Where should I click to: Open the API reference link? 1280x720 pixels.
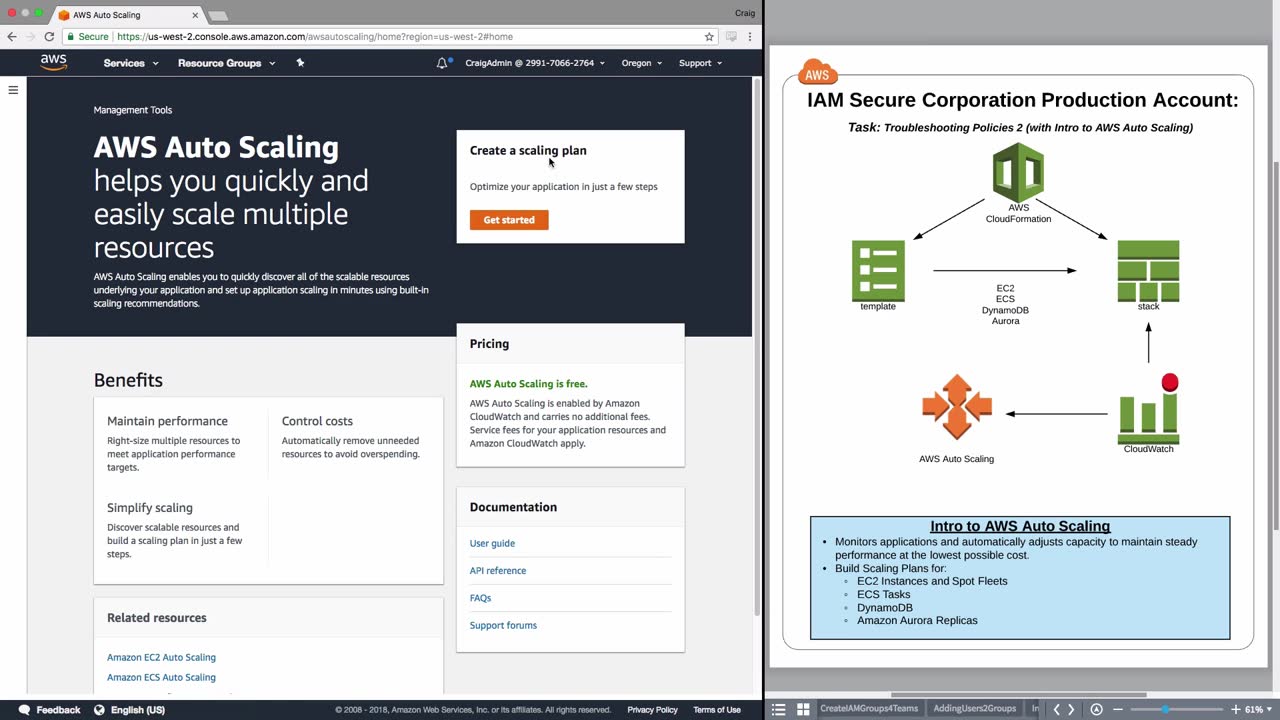point(498,570)
